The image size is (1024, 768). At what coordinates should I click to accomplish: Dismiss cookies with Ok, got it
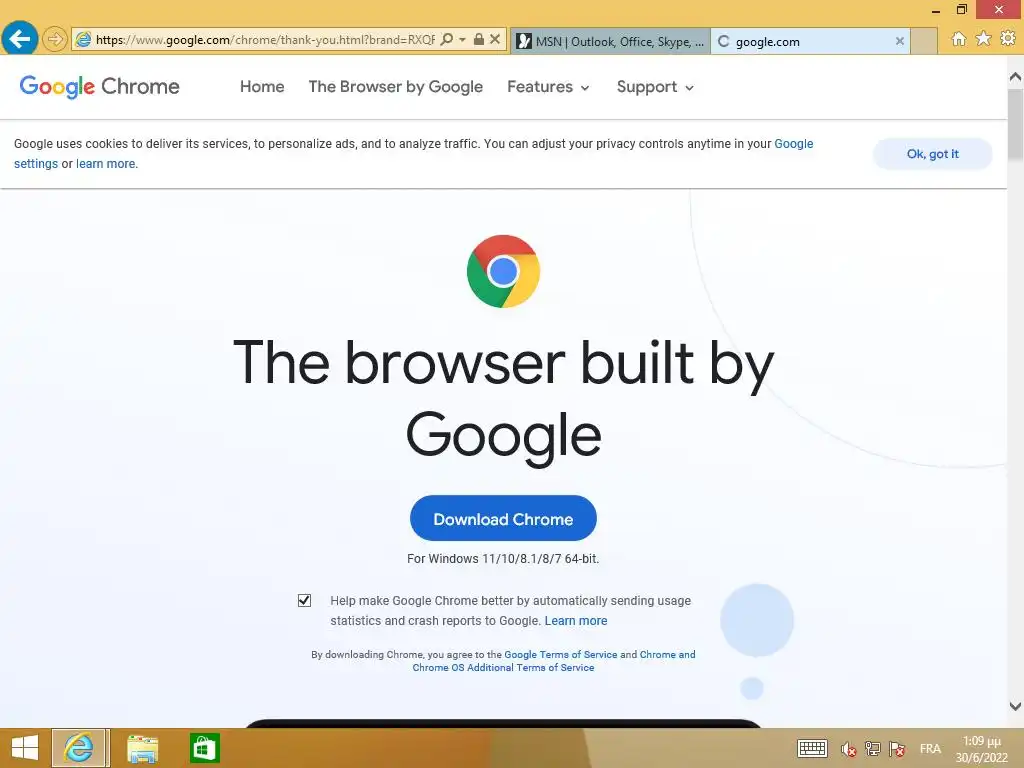tap(933, 154)
